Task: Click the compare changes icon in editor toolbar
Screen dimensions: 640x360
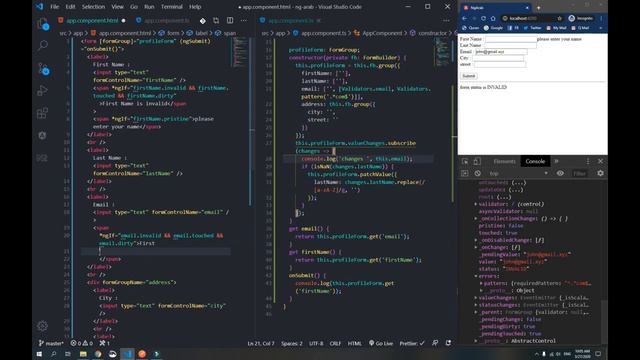Action: 216,20
